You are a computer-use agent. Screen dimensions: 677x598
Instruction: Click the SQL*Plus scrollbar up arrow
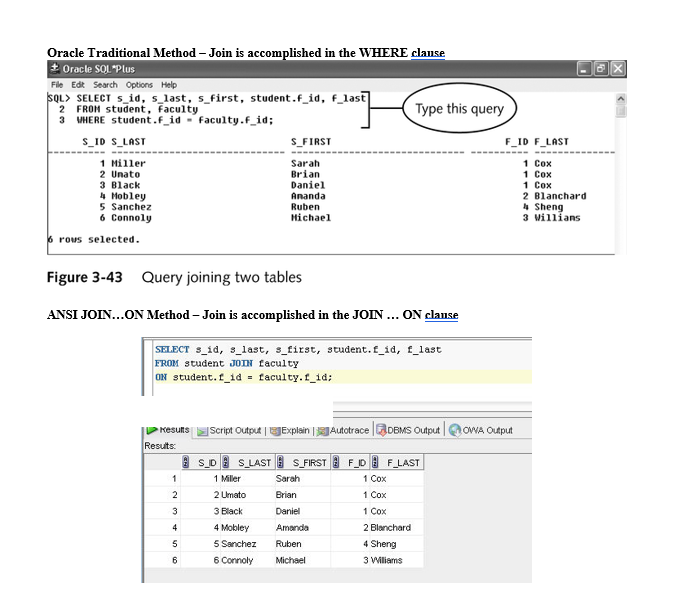(x=620, y=98)
